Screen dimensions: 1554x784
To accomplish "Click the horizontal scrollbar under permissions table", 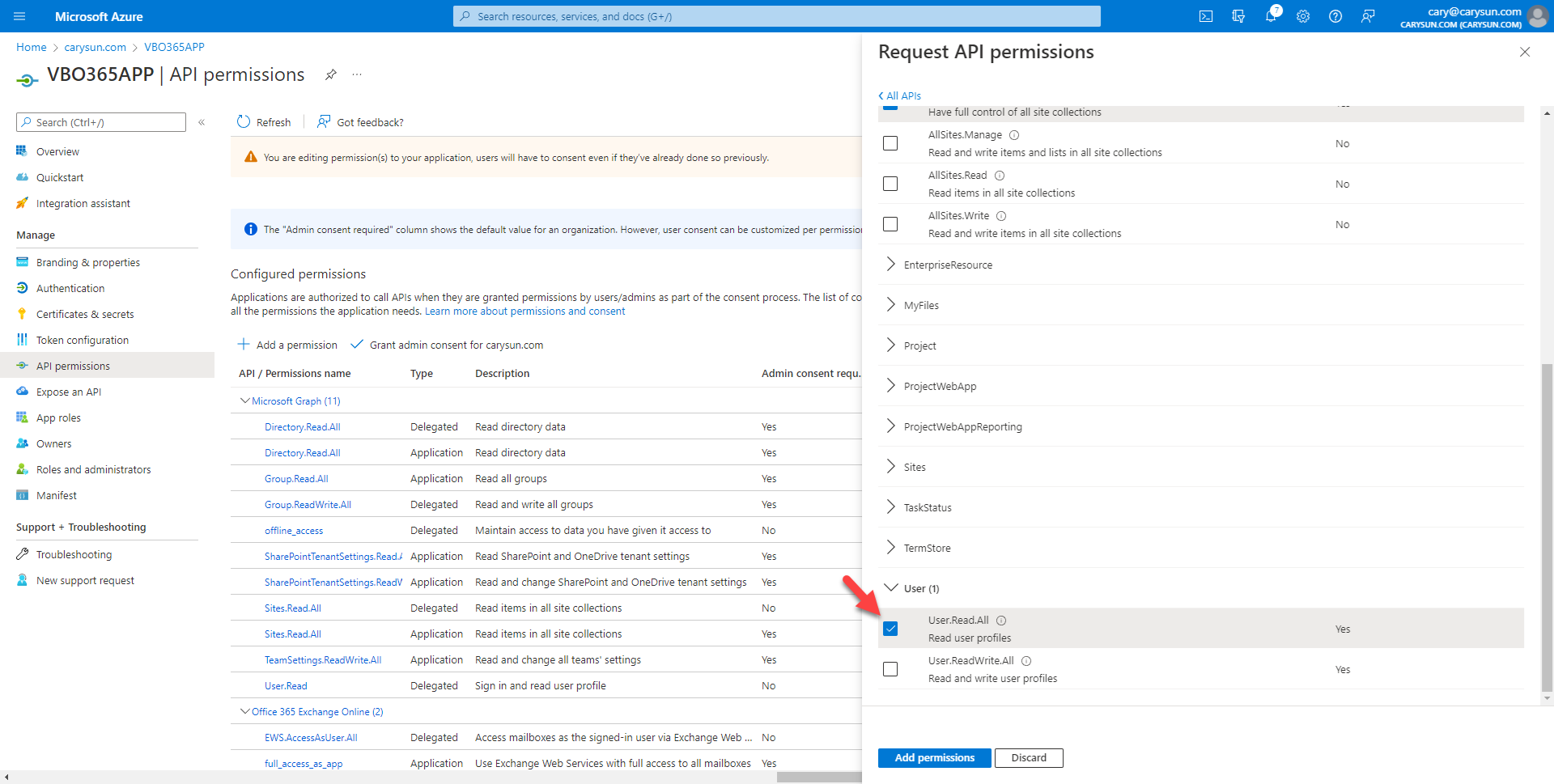I will pos(819,778).
